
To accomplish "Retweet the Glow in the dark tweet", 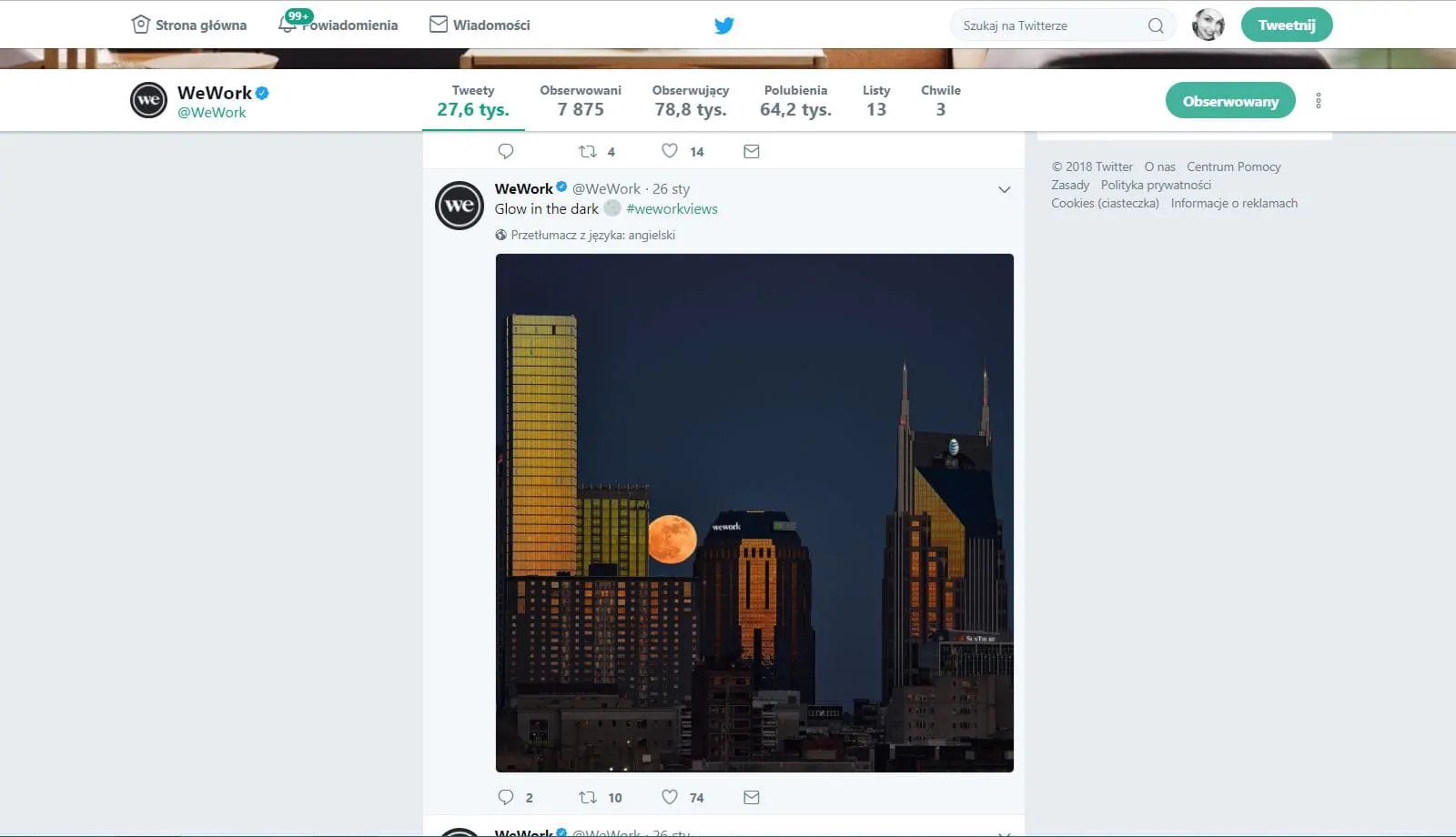I will click(x=588, y=797).
